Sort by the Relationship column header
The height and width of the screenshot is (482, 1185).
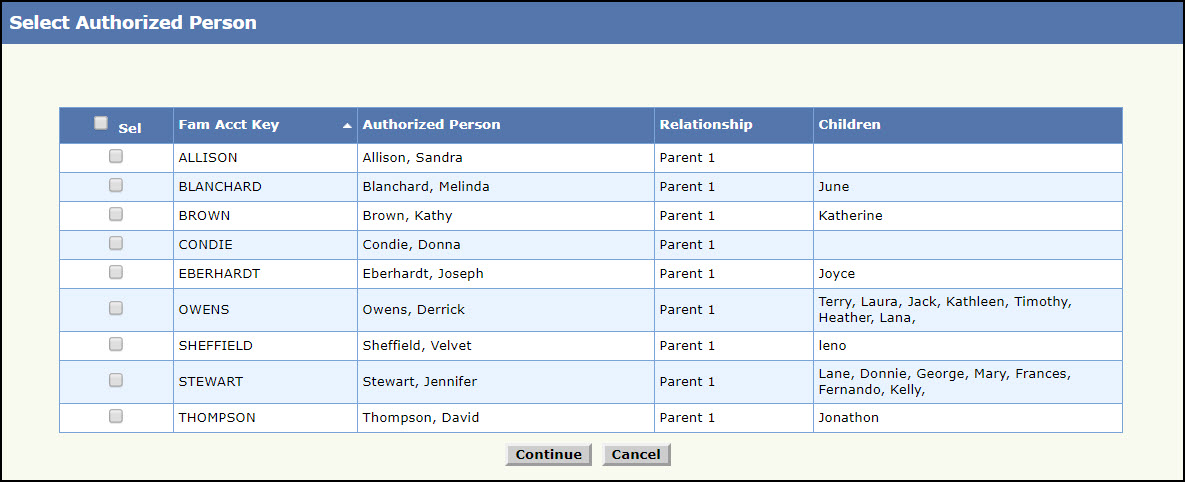tap(705, 125)
